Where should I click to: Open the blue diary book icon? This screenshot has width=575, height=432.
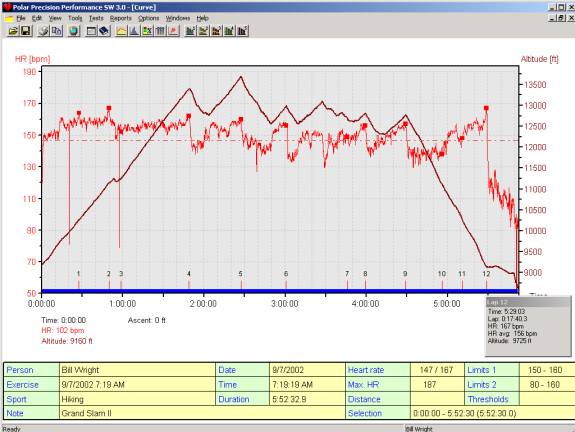(x=104, y=31)
